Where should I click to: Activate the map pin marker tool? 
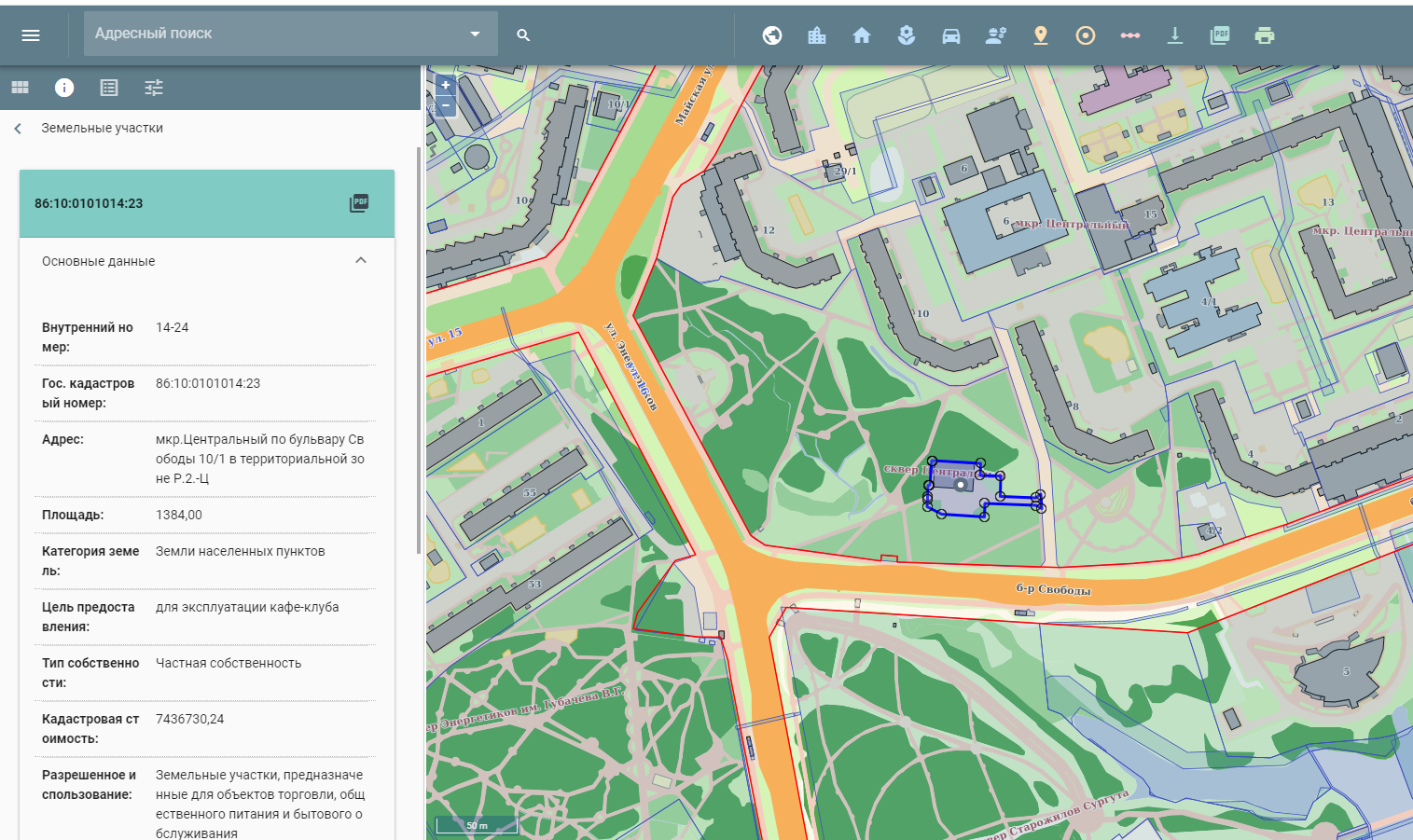point(1041,35)
